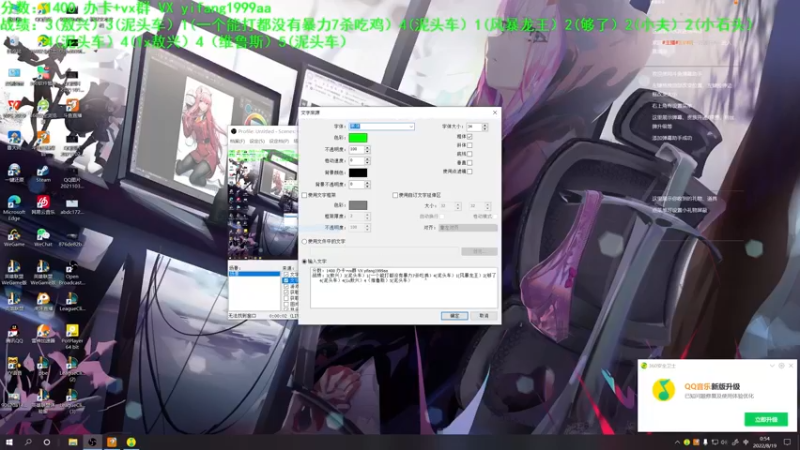Select the PotPlayer 64 bit desktop icon
Image resolution: width=800 pixels, height=450 pixels.
pos(72,336)
